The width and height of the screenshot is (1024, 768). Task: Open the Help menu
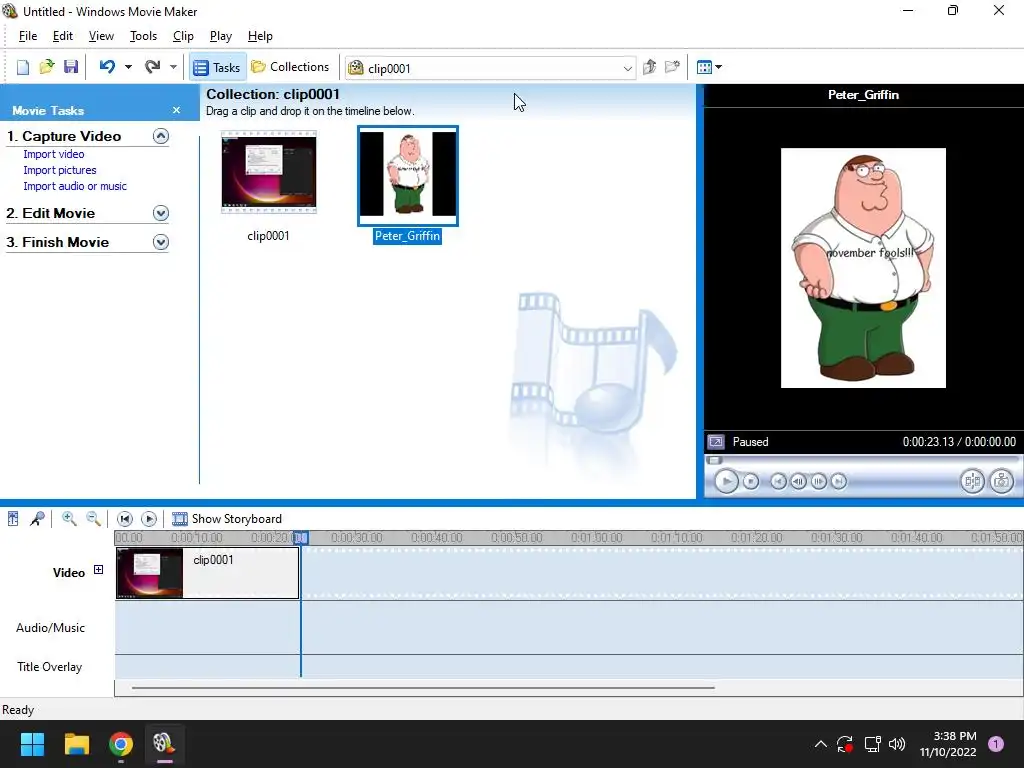pyautogui.click(x=260, y=36)
